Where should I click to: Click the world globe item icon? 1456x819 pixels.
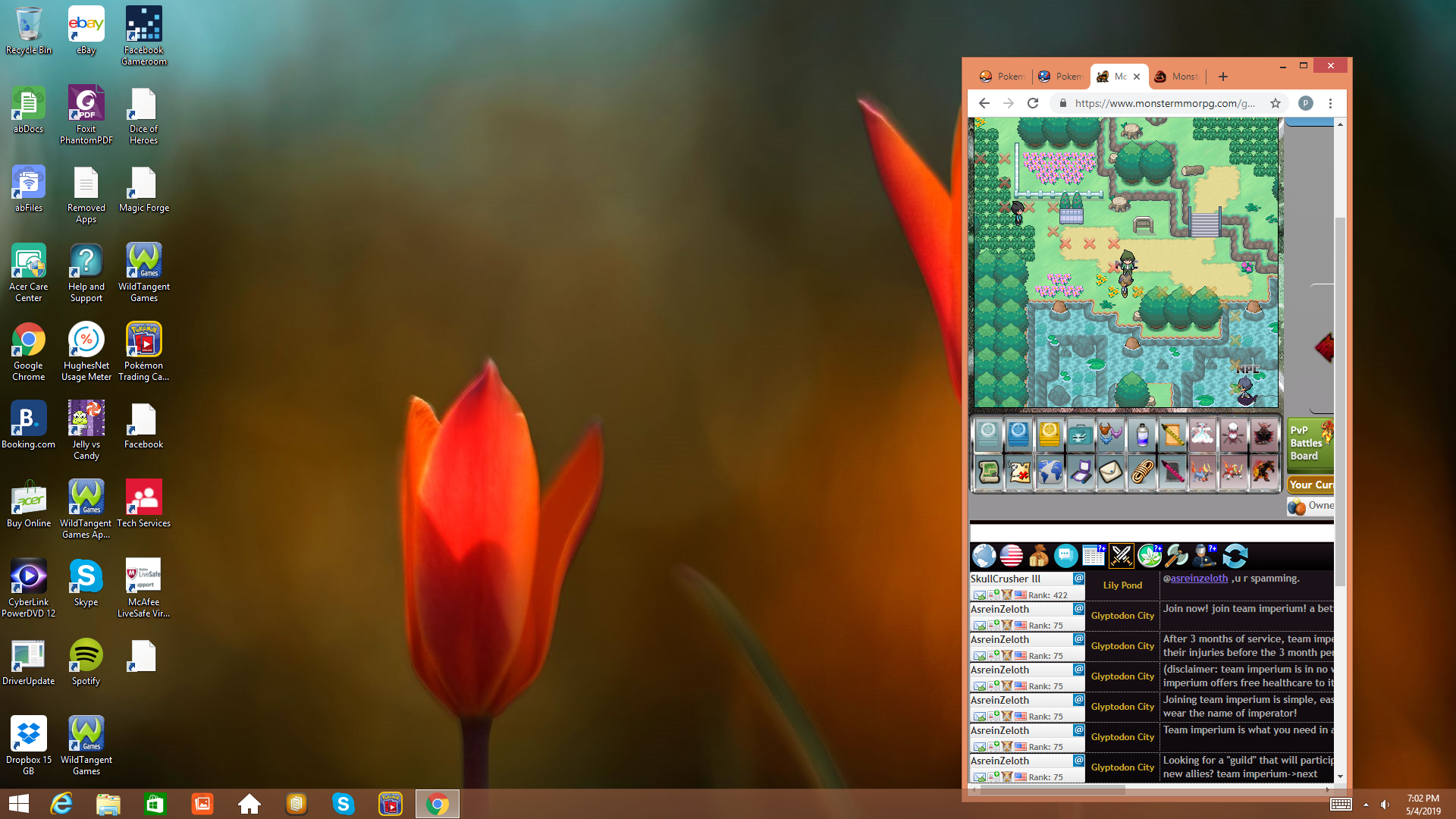[x=1050, y=472]
